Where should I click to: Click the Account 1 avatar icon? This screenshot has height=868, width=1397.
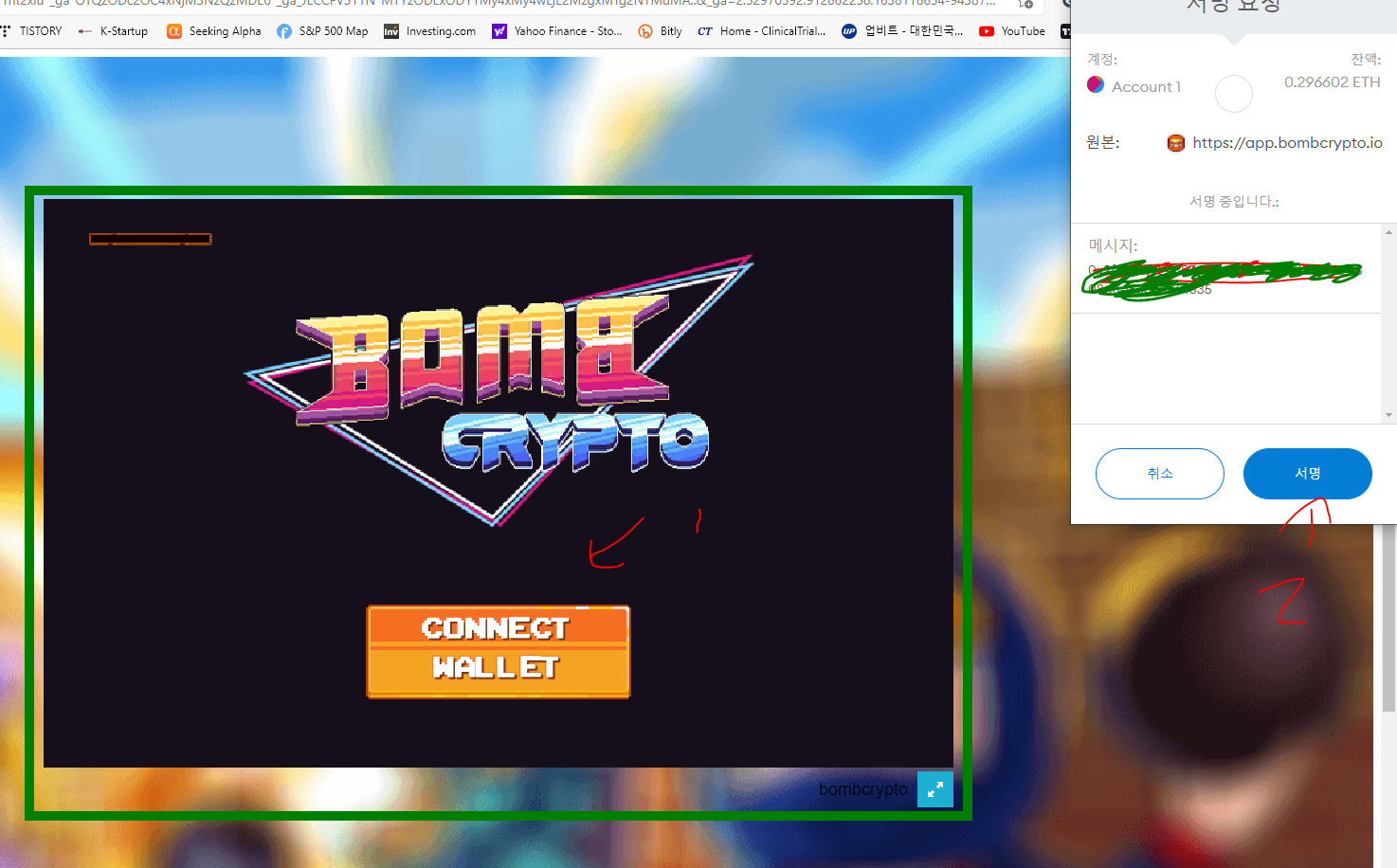coord(1096,84)
